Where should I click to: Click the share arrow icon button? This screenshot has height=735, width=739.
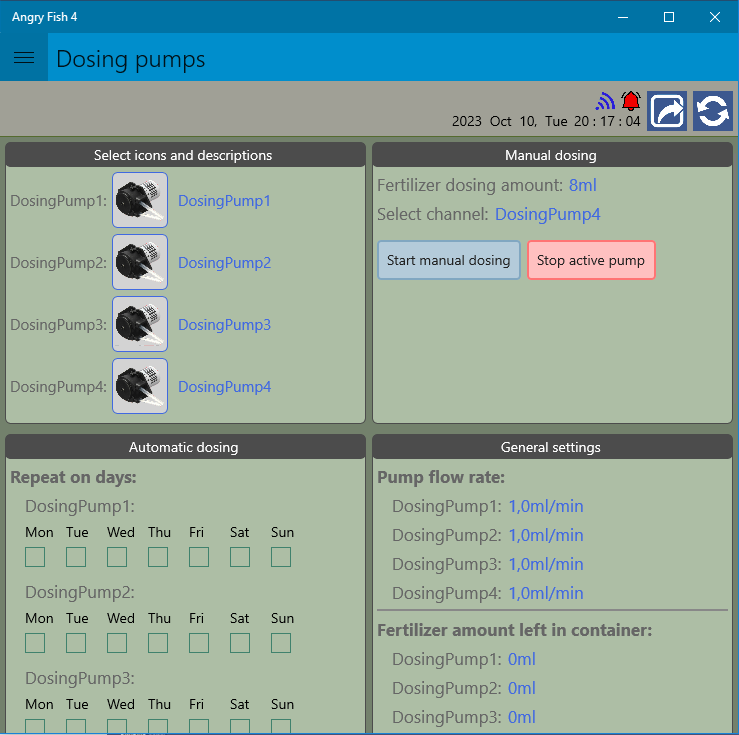pos(667,111)
